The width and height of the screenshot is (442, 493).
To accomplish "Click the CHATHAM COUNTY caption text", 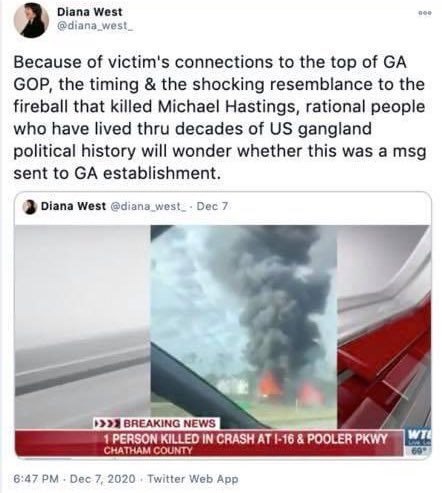I will pyautogui.click(x=148, y=451).
